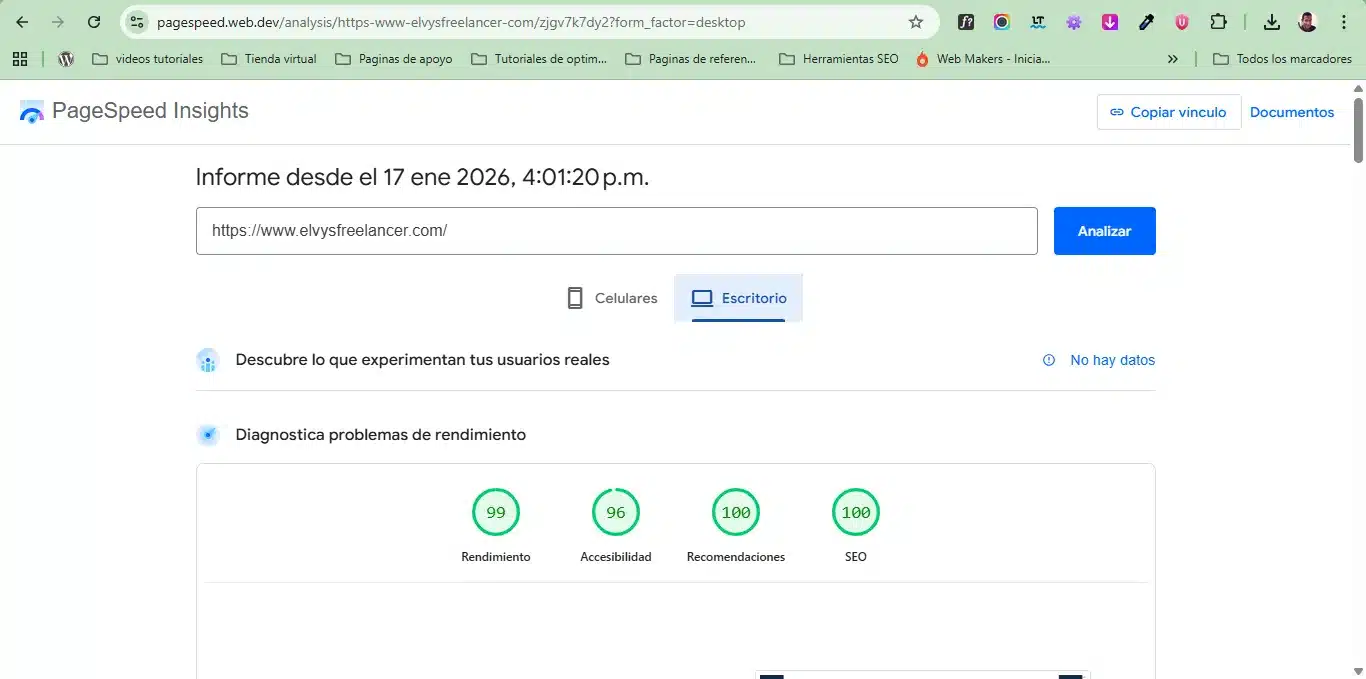Click the Rendimiento score circle showing 99
This screenshot has height=679, width=1366.
[x=496, y=512]
